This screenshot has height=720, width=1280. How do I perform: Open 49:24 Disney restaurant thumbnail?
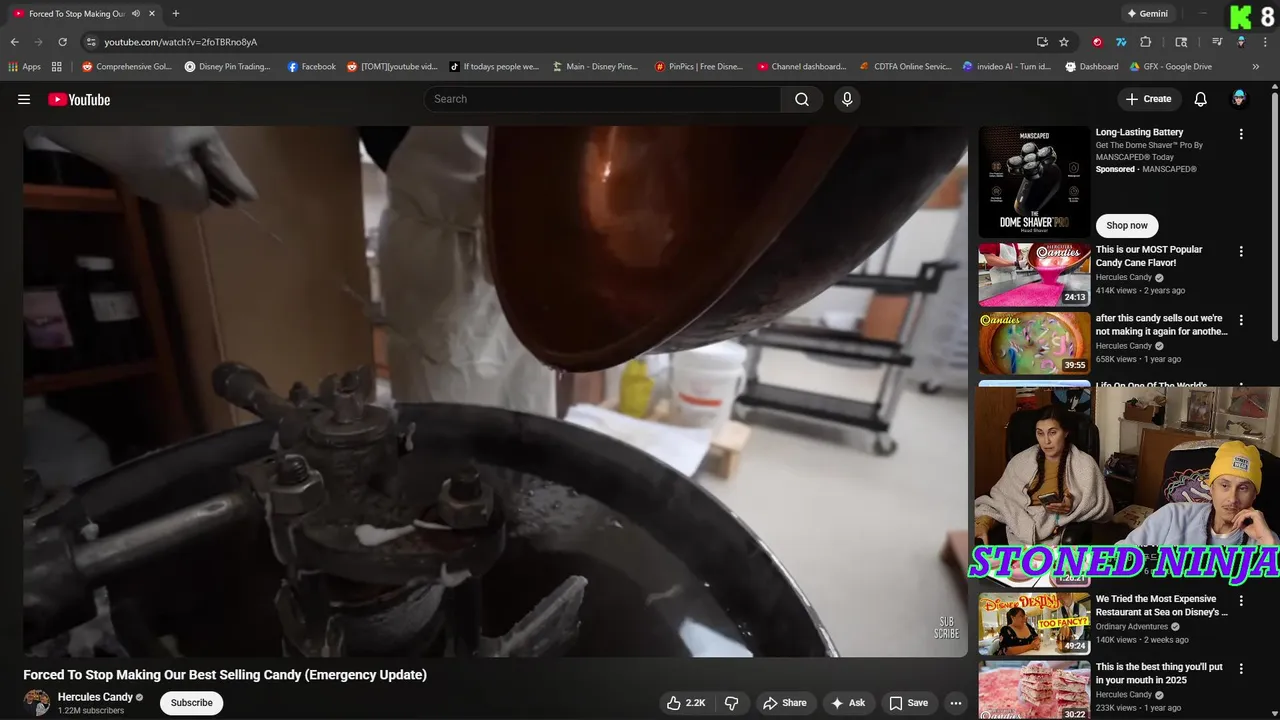point(1034,624)
